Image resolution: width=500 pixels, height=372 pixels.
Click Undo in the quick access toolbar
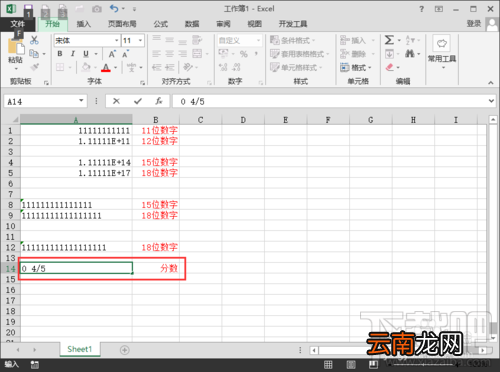tap(114, 9)
